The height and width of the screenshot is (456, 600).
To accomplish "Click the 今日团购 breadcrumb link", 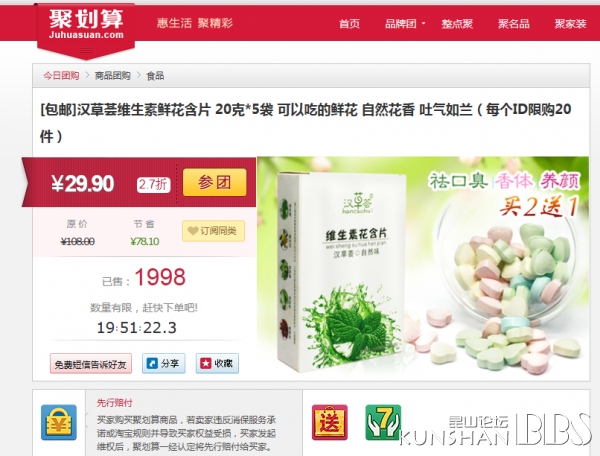I will coord(61,75).
